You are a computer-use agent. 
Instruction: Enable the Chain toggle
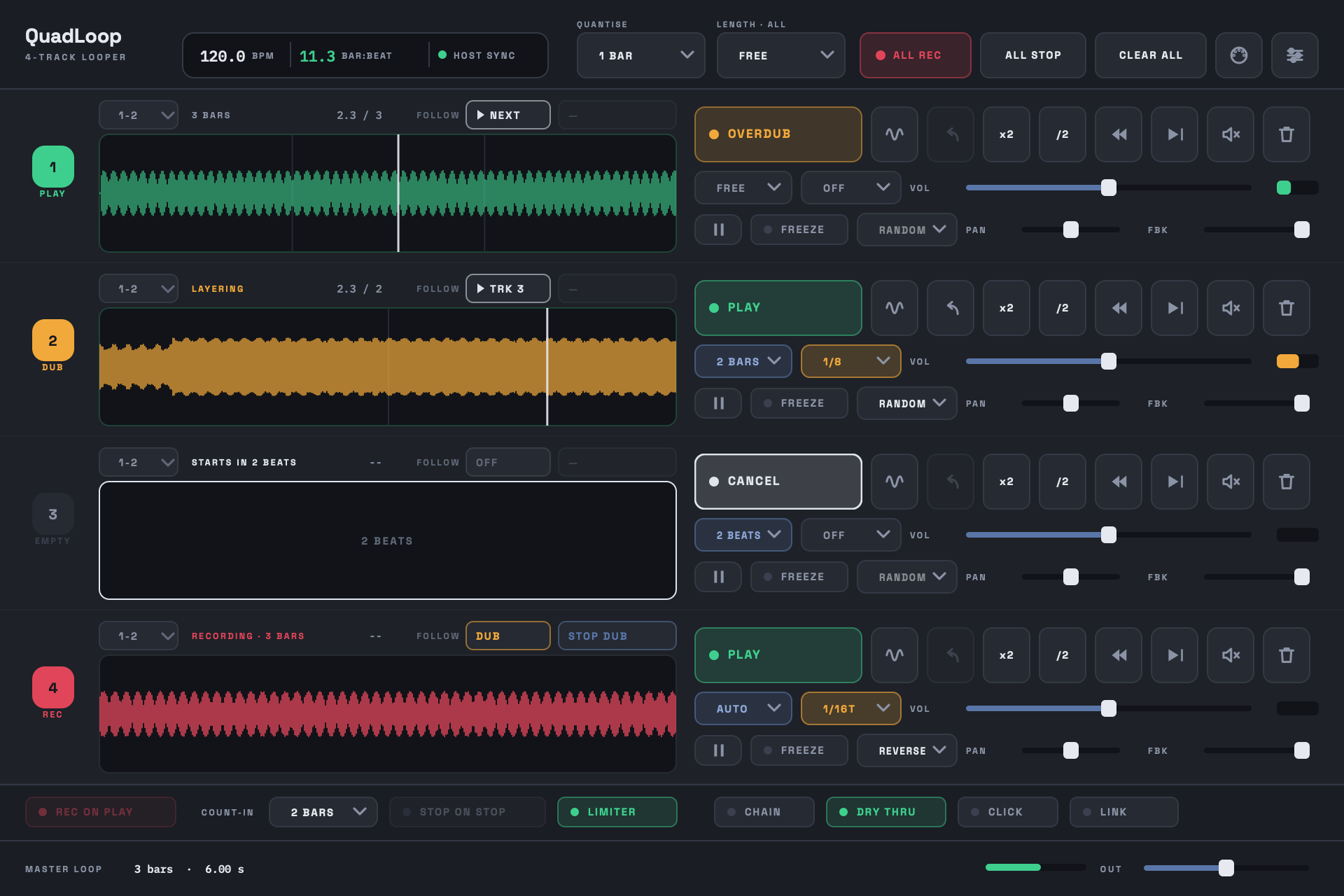point(764,812)
